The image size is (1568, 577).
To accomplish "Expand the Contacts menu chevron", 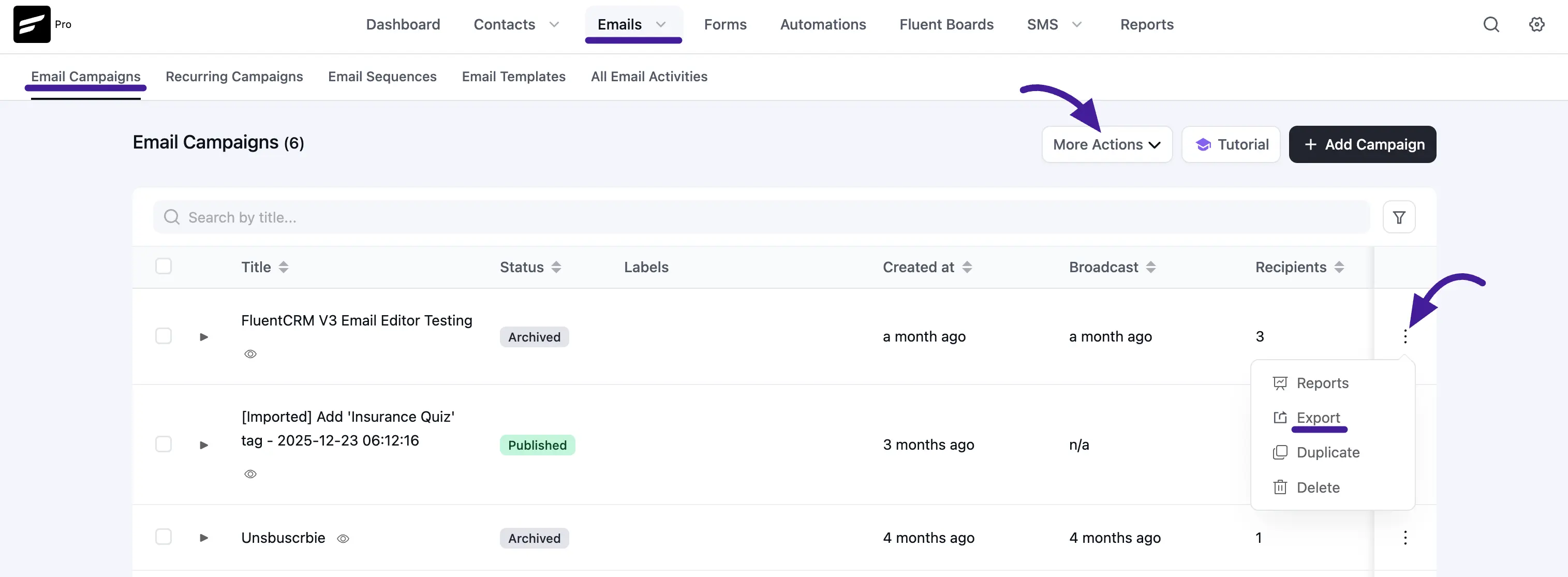I will point(554,24).
